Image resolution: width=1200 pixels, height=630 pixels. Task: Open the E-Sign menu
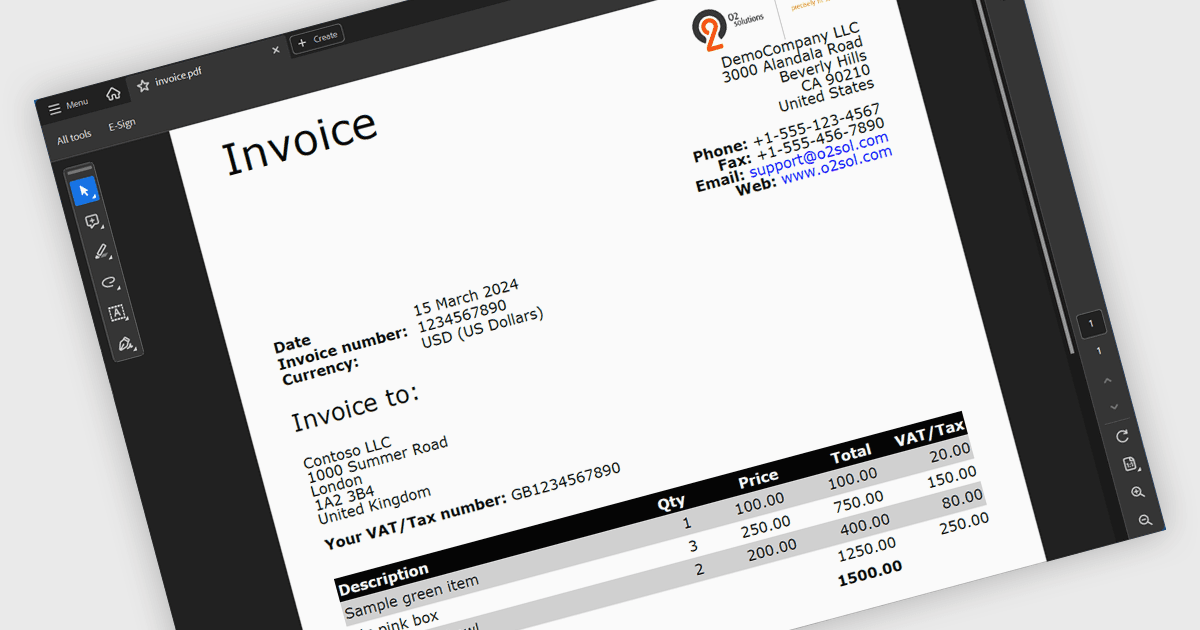click(122, 126)
